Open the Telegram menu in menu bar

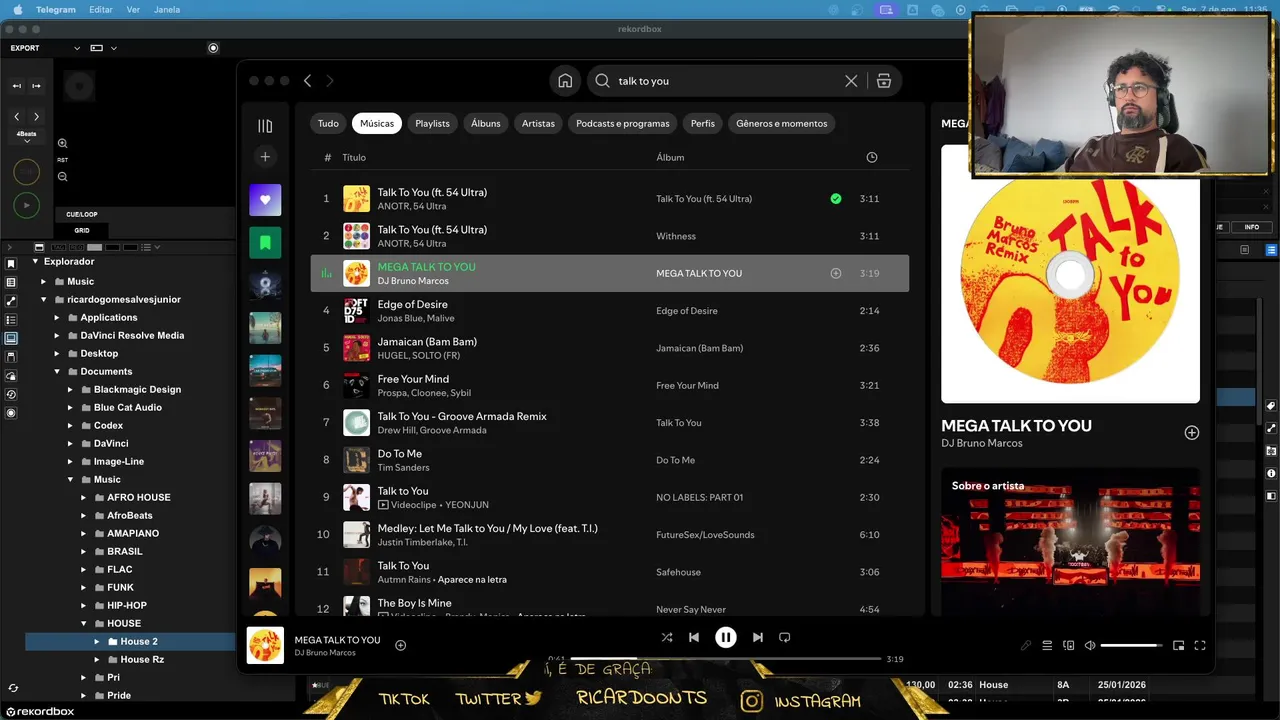(55, 9)
